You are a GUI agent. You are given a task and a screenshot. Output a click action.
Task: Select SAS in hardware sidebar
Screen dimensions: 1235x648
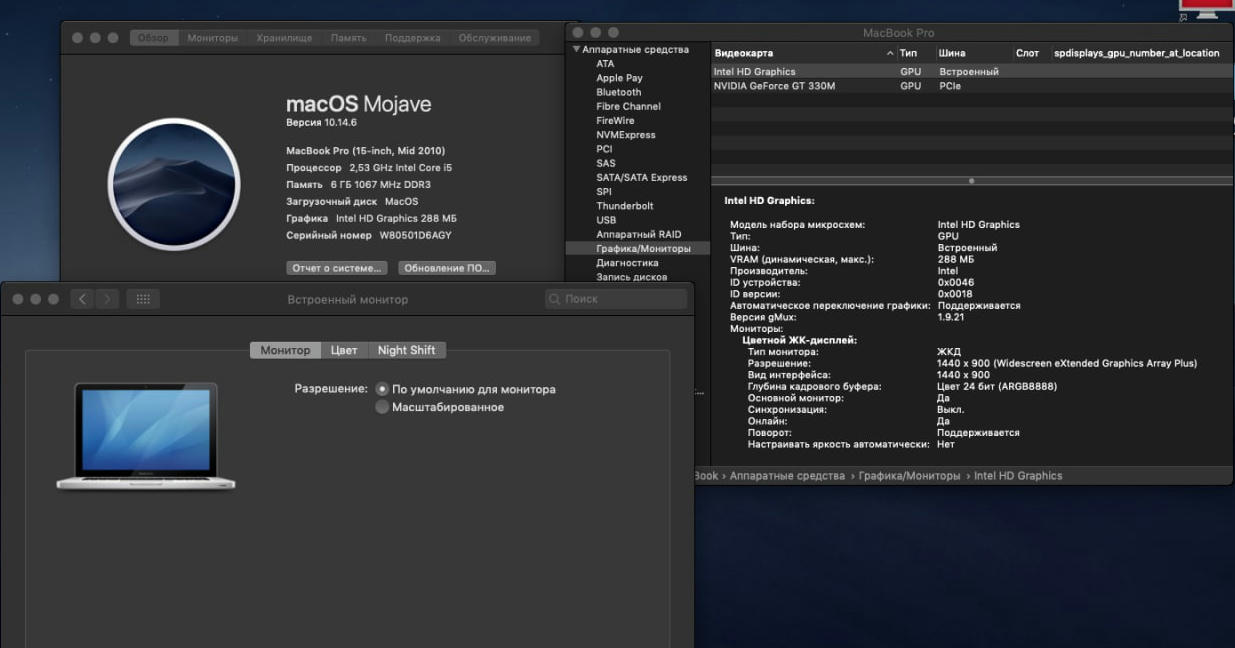605,163
